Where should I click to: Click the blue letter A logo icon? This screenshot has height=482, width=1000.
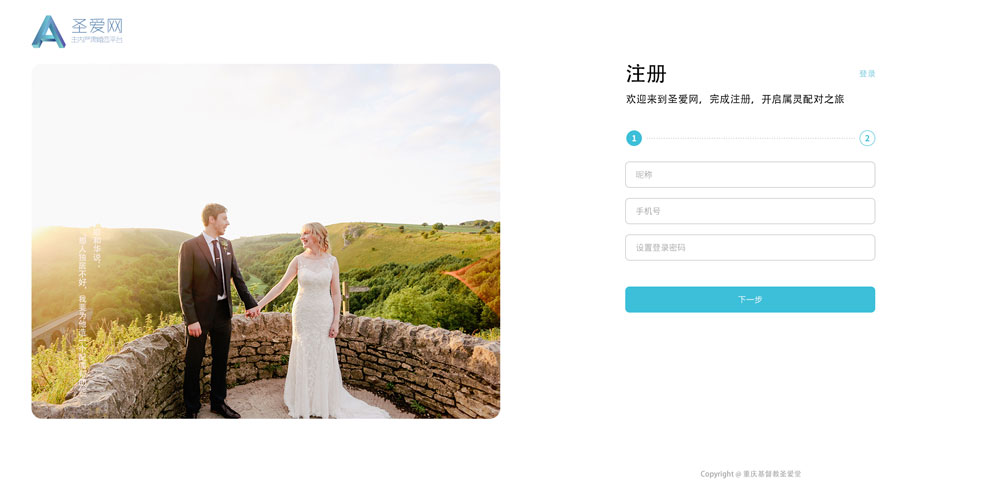tap(48, 32)
